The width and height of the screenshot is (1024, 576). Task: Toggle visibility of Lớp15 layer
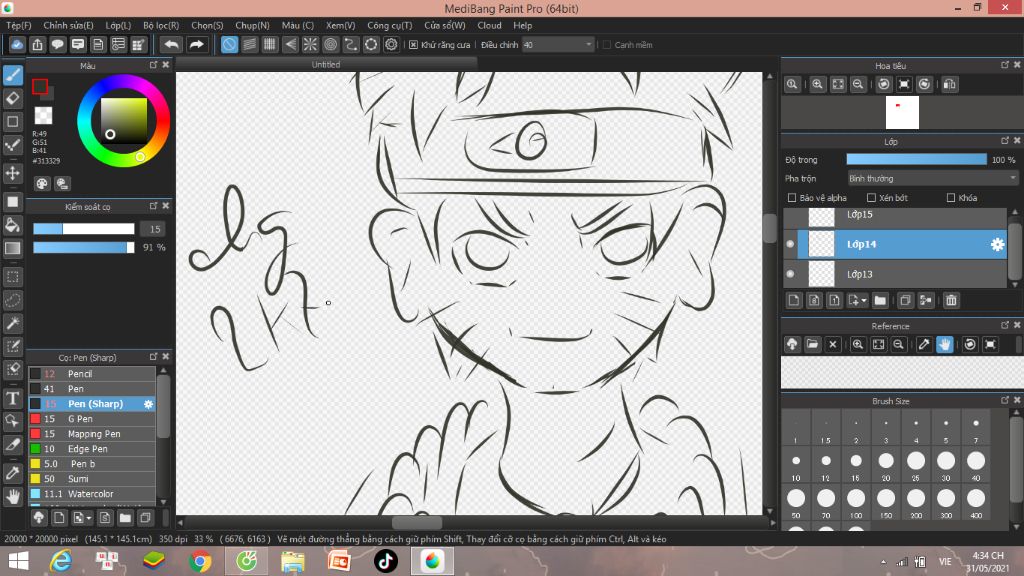point(790,216)
